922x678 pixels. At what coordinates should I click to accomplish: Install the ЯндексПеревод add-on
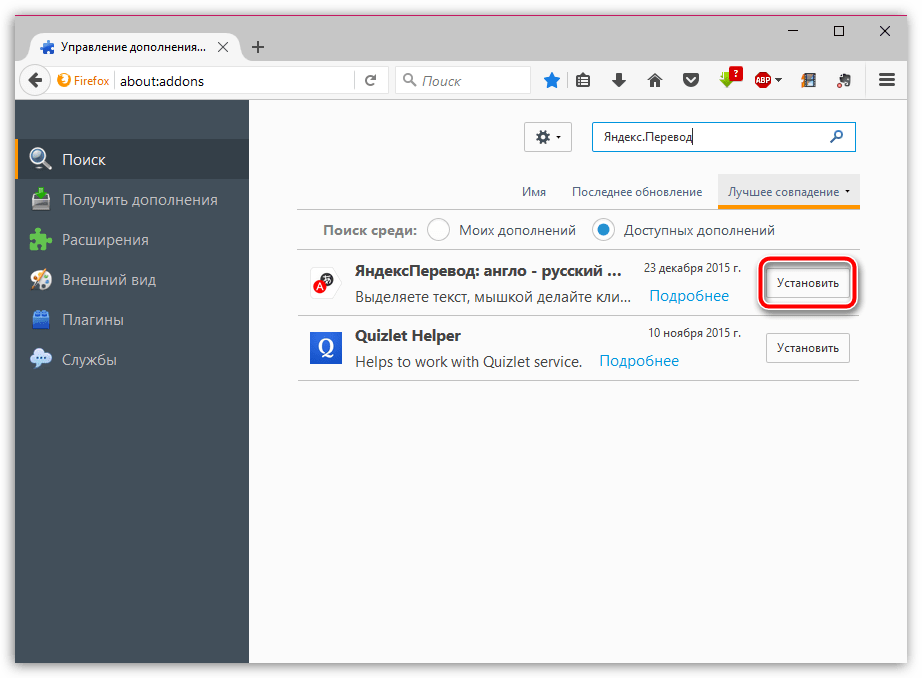pyautogui.click(x=807, y=283)
